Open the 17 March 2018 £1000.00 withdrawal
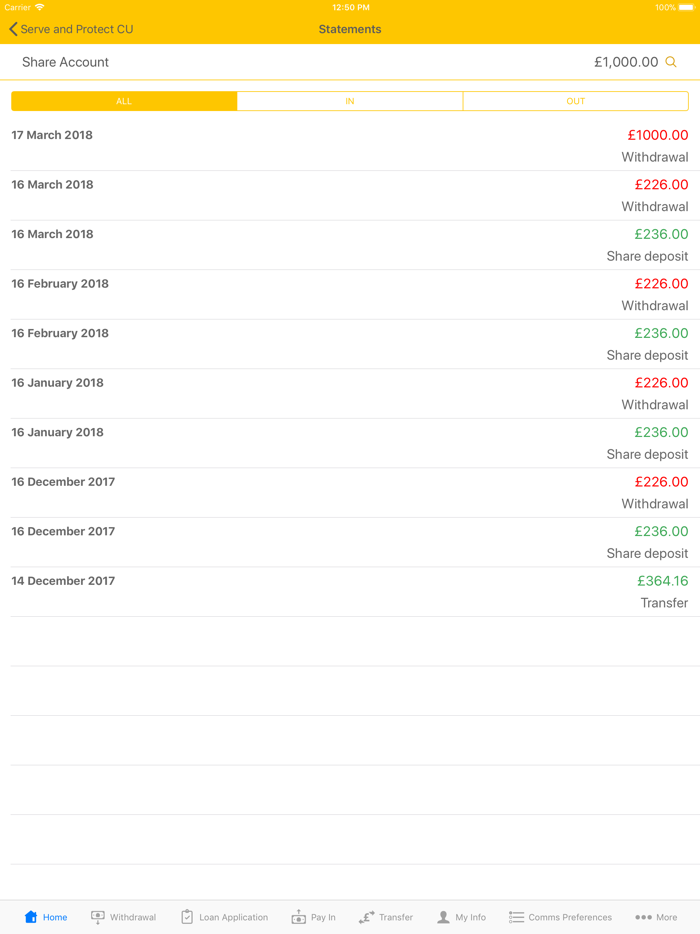This screenshot has width=700, height=934. [350, 146]
